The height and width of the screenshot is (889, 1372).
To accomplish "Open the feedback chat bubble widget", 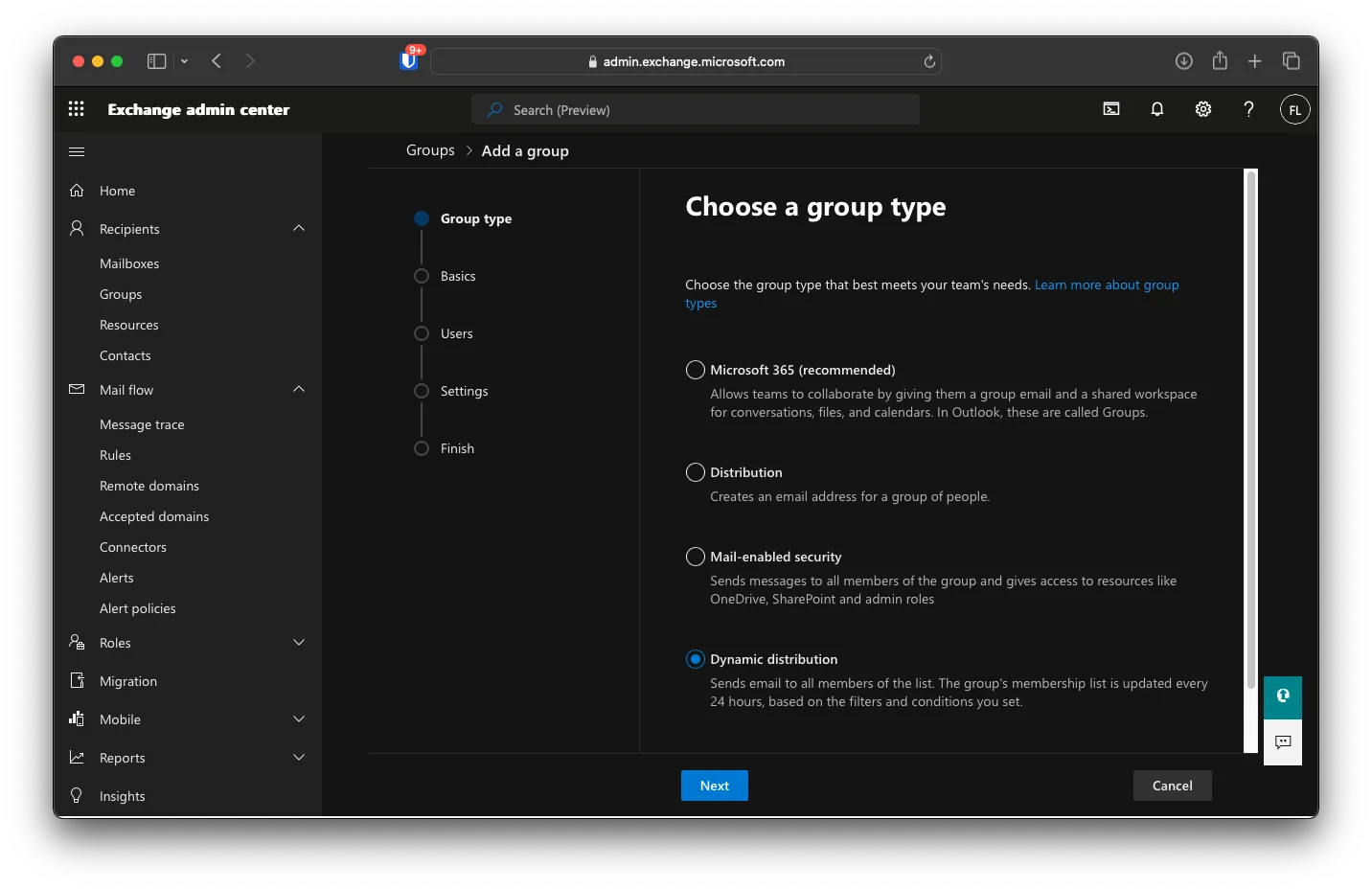I will 1283,742.
